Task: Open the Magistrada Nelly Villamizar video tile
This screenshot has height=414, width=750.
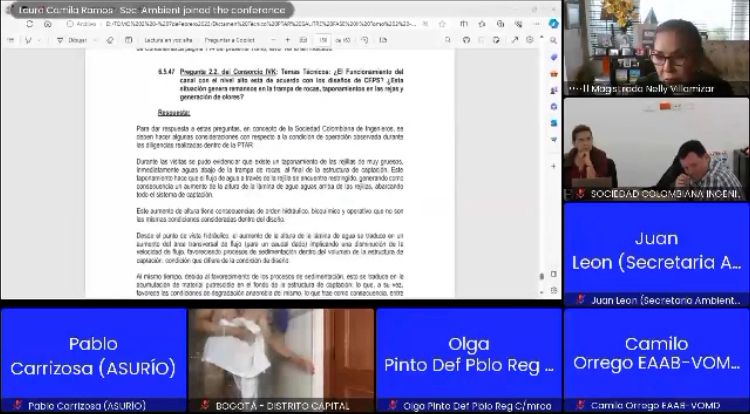Action: [656, 48]
